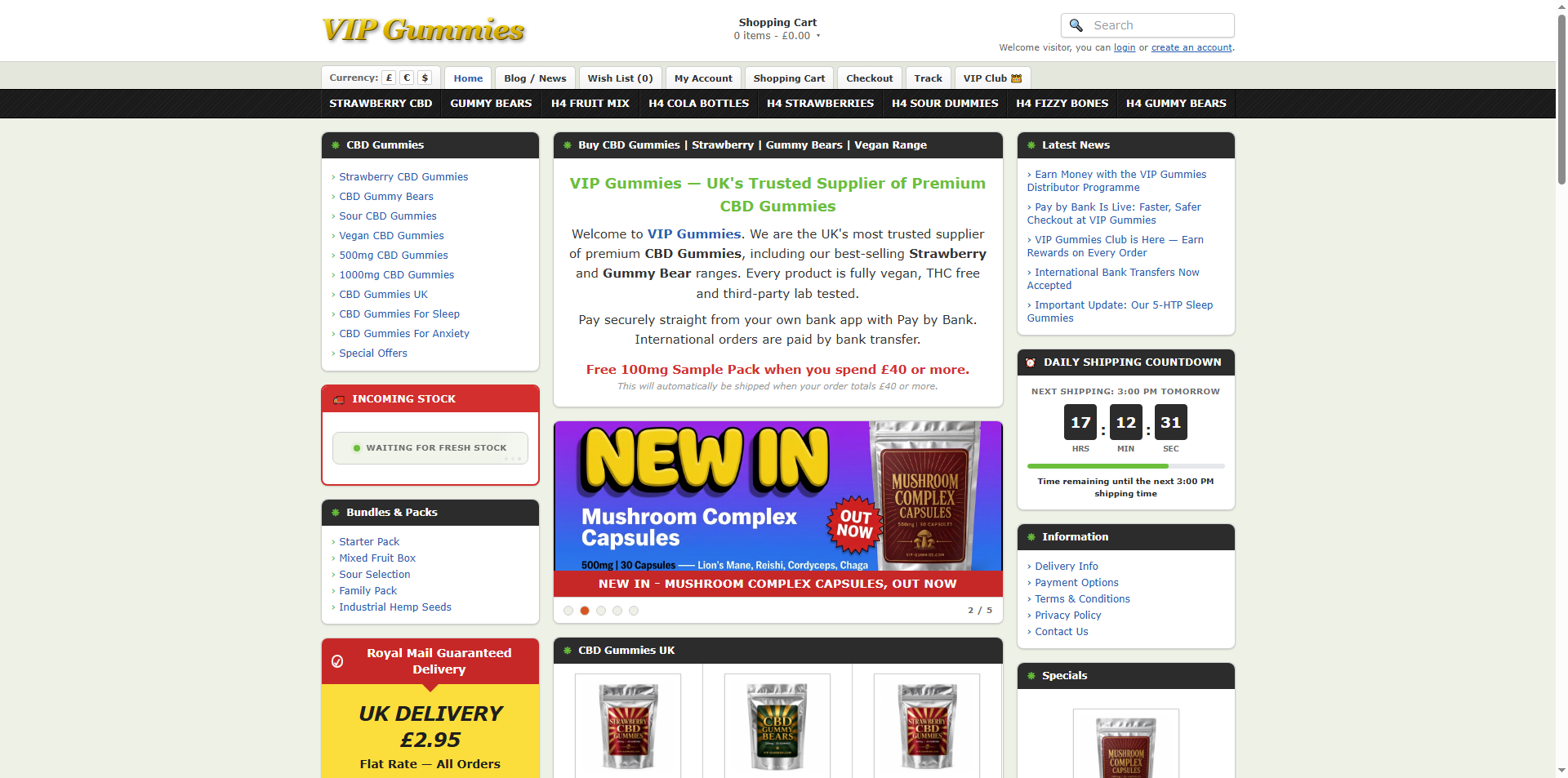The height and width of the screenshot is (778, 1568).
Task: Go to the fifth banner slide dot
Action: 634,611
